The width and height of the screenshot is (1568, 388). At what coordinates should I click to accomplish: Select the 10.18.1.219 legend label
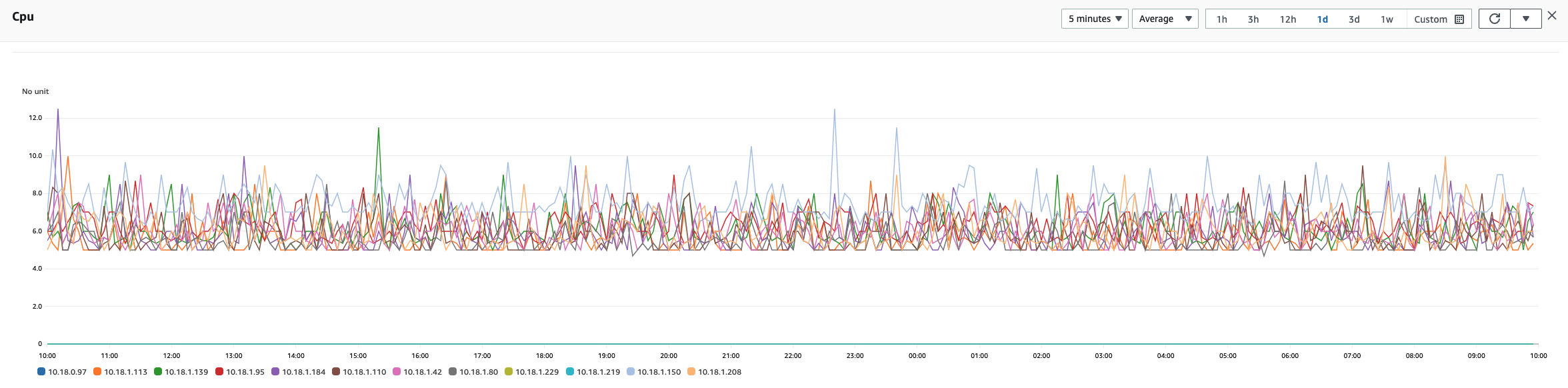click(599, 372)
